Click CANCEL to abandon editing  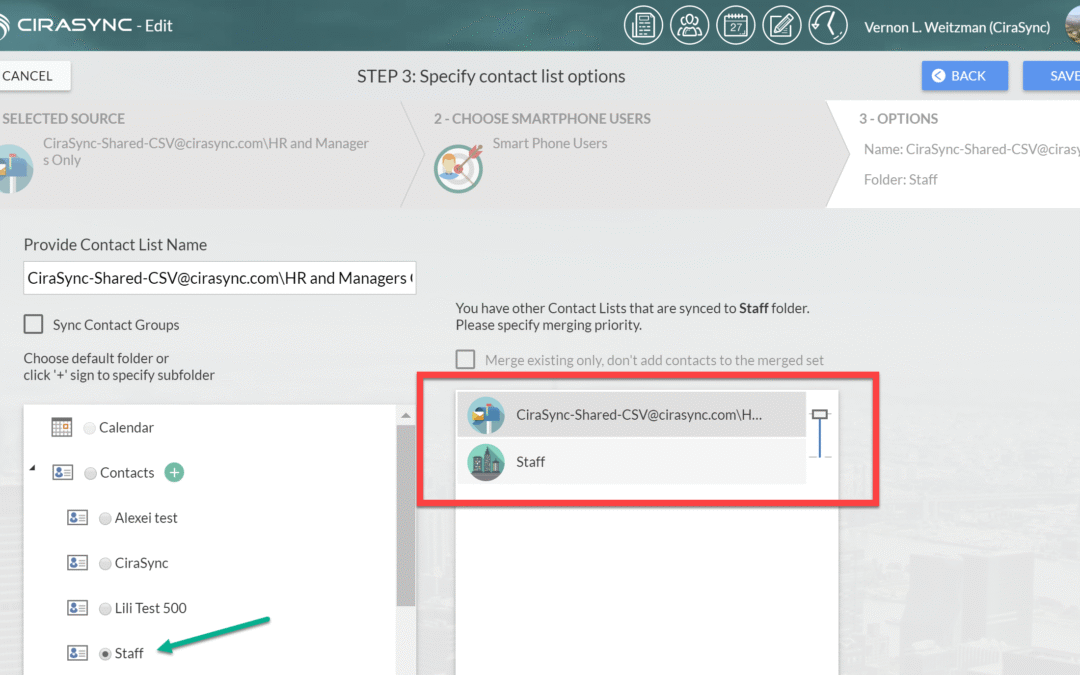click(28, 75)
